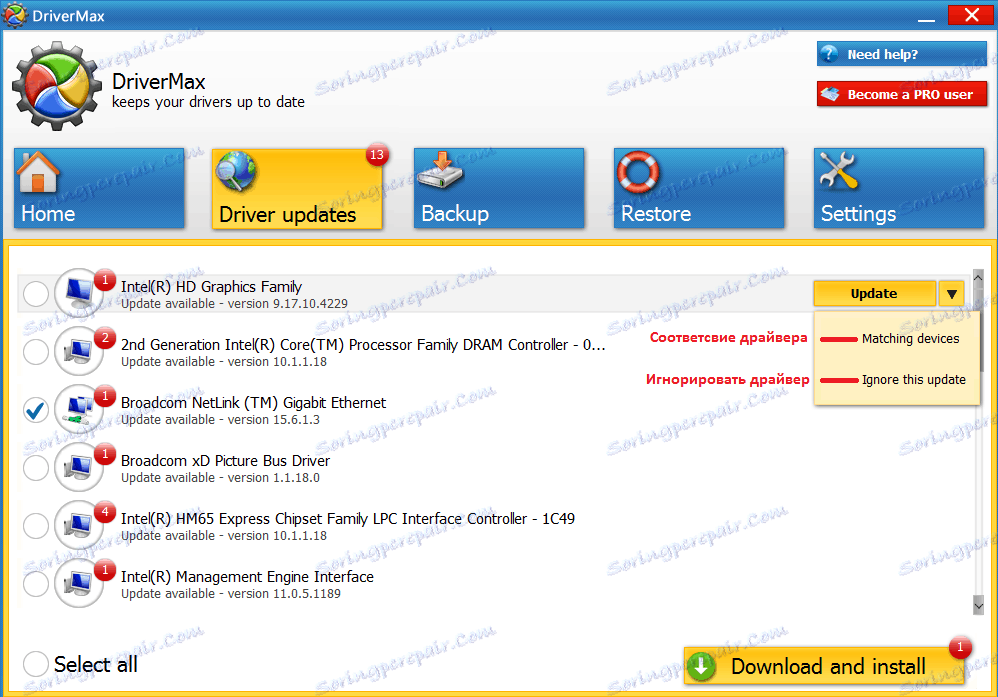Click the globe magnifier icon on Driver updates

[236, 171]
